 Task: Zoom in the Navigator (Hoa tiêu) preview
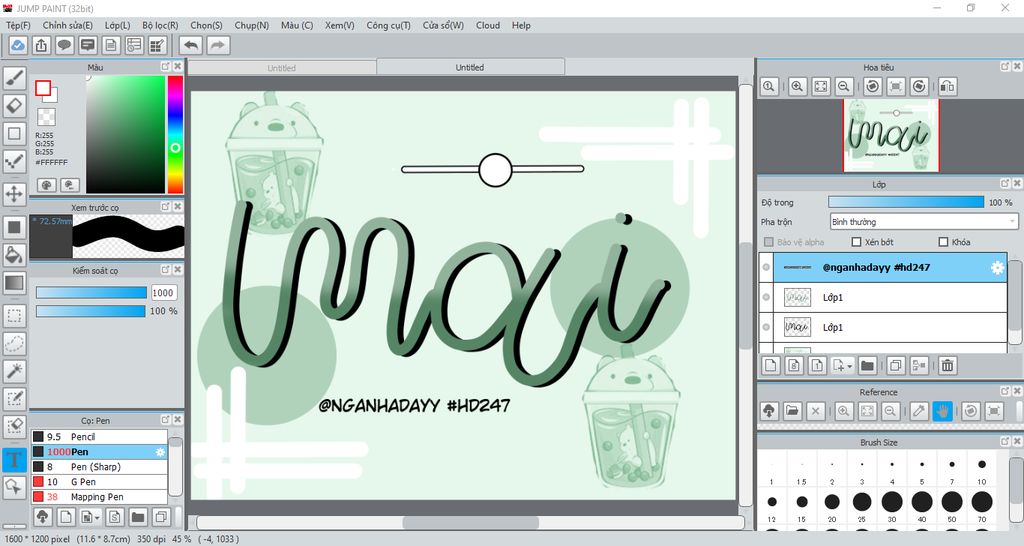797,86
